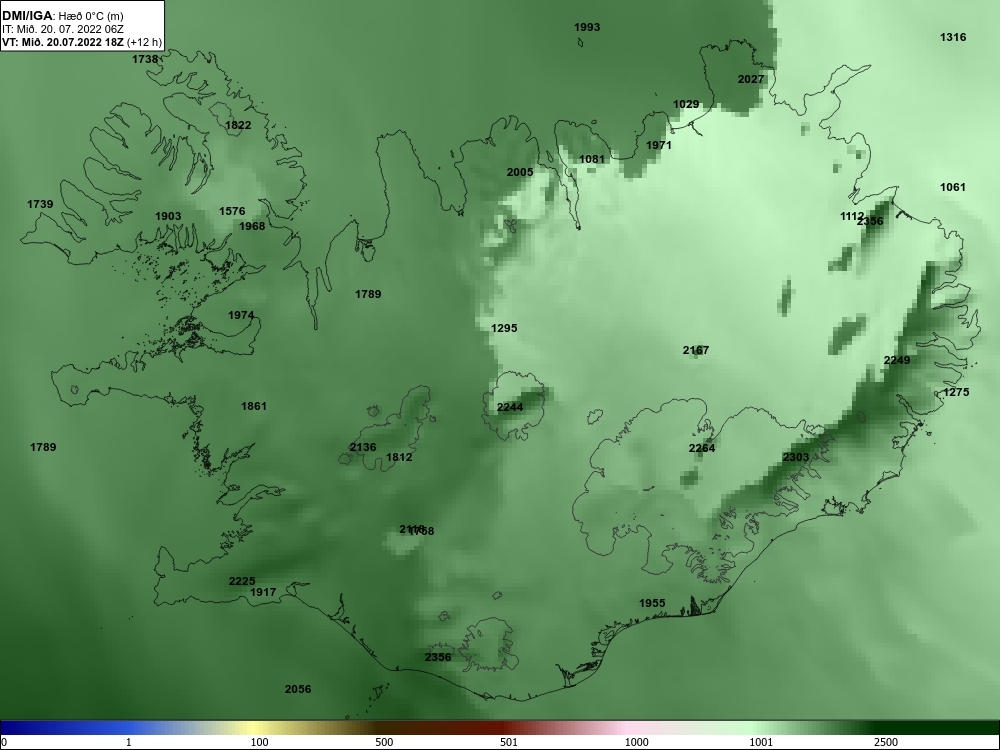This screenshot has width=1000, height=750.
Task: Select the 1974 height label
Action: tap(241, 315)
